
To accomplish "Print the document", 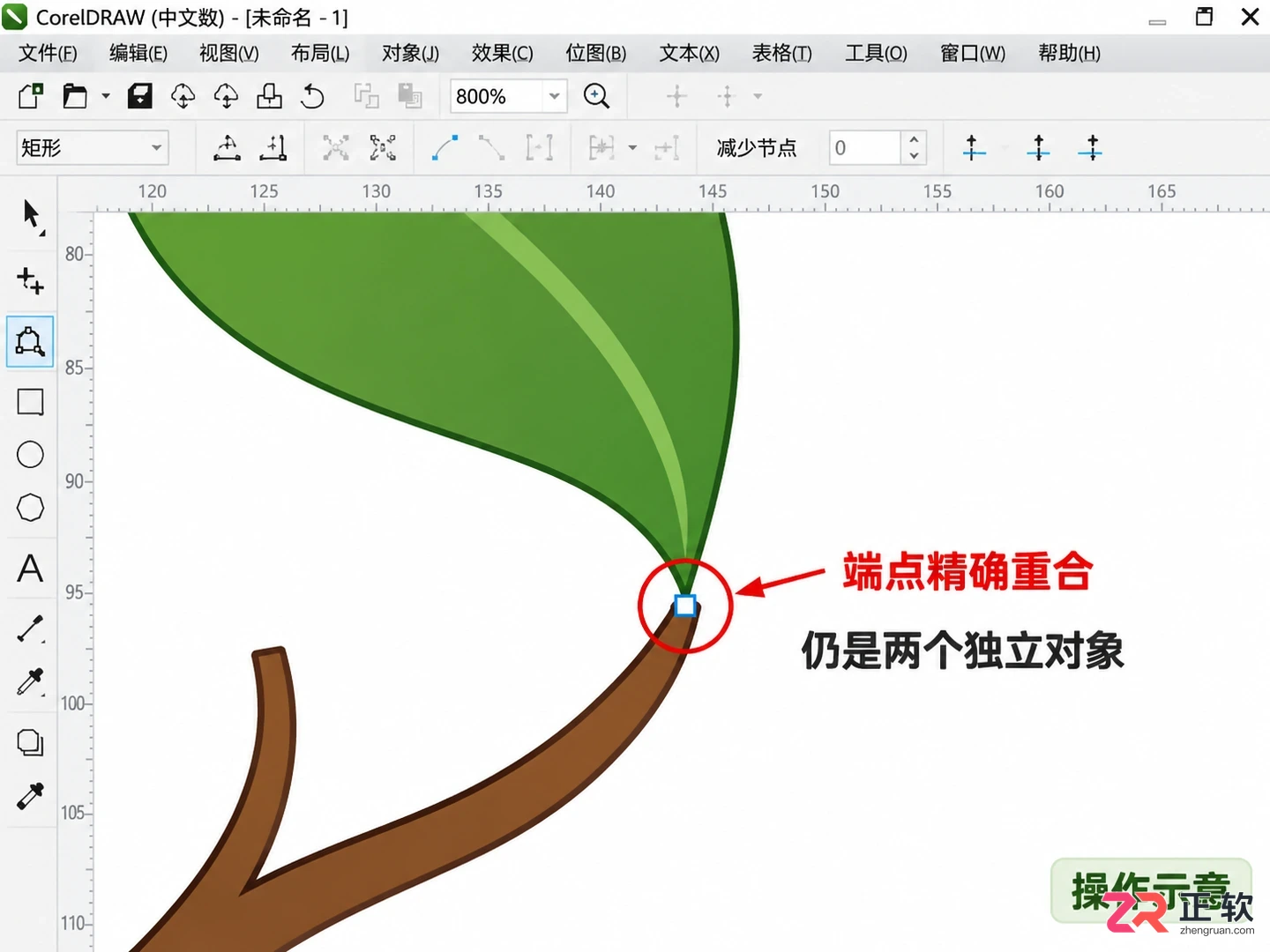I will (269, 95).
